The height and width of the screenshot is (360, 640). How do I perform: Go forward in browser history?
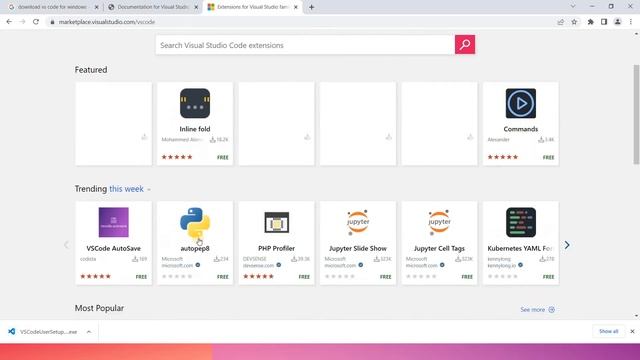click(x=22, y=22)
